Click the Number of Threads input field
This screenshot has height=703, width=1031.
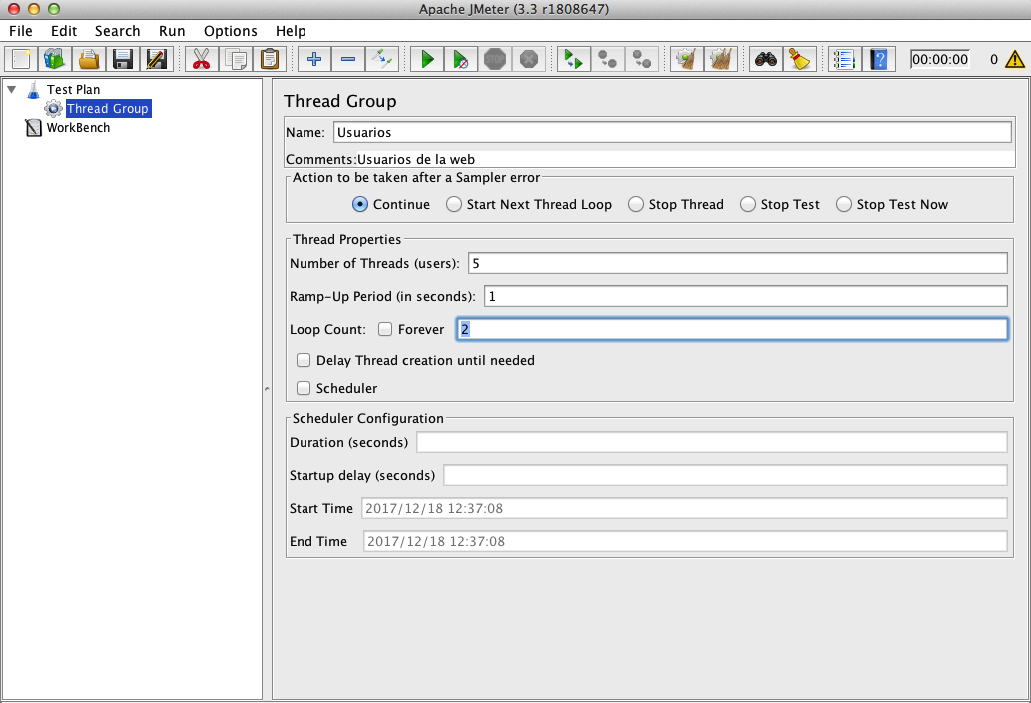click(x=737, y=263)
